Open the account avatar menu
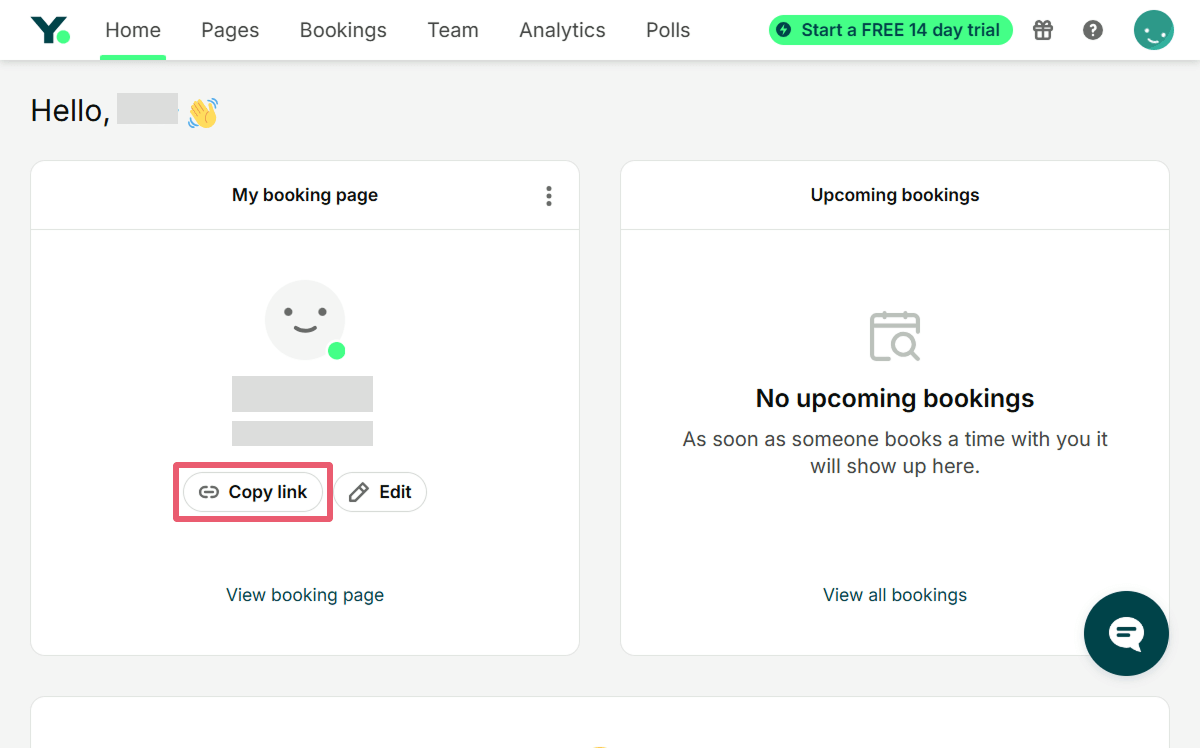 (1153, 30)
